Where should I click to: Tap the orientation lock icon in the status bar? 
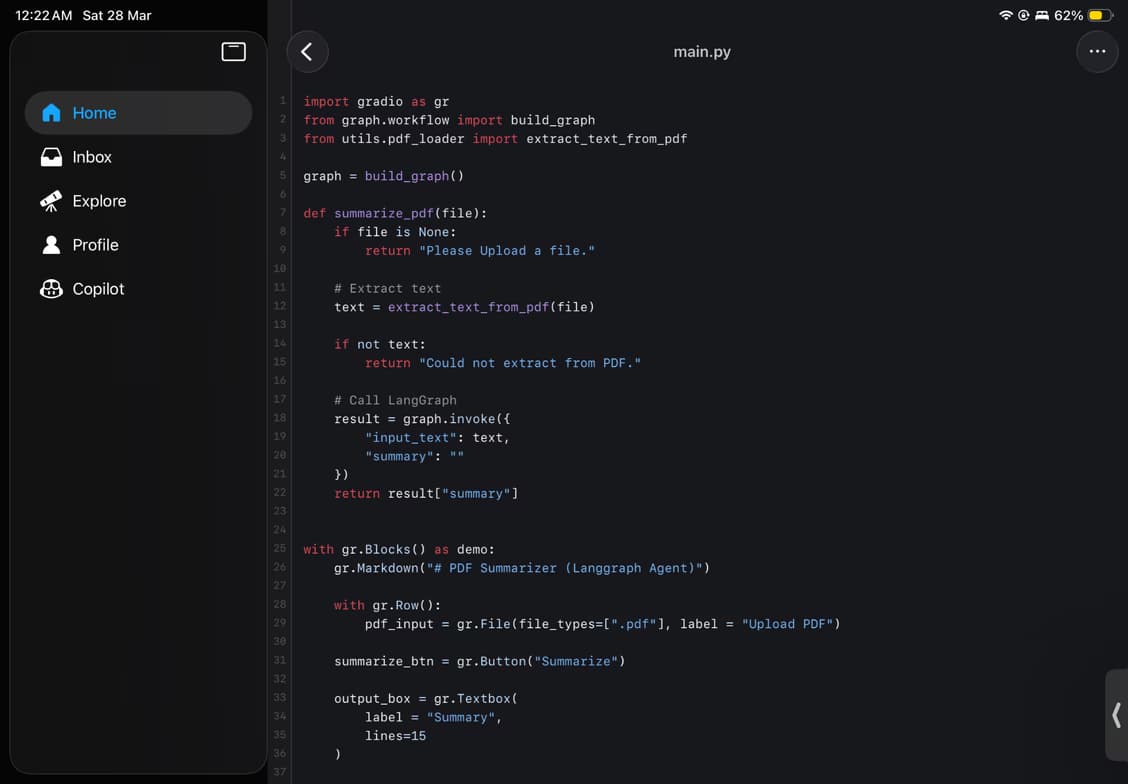tap(1023, 15)
